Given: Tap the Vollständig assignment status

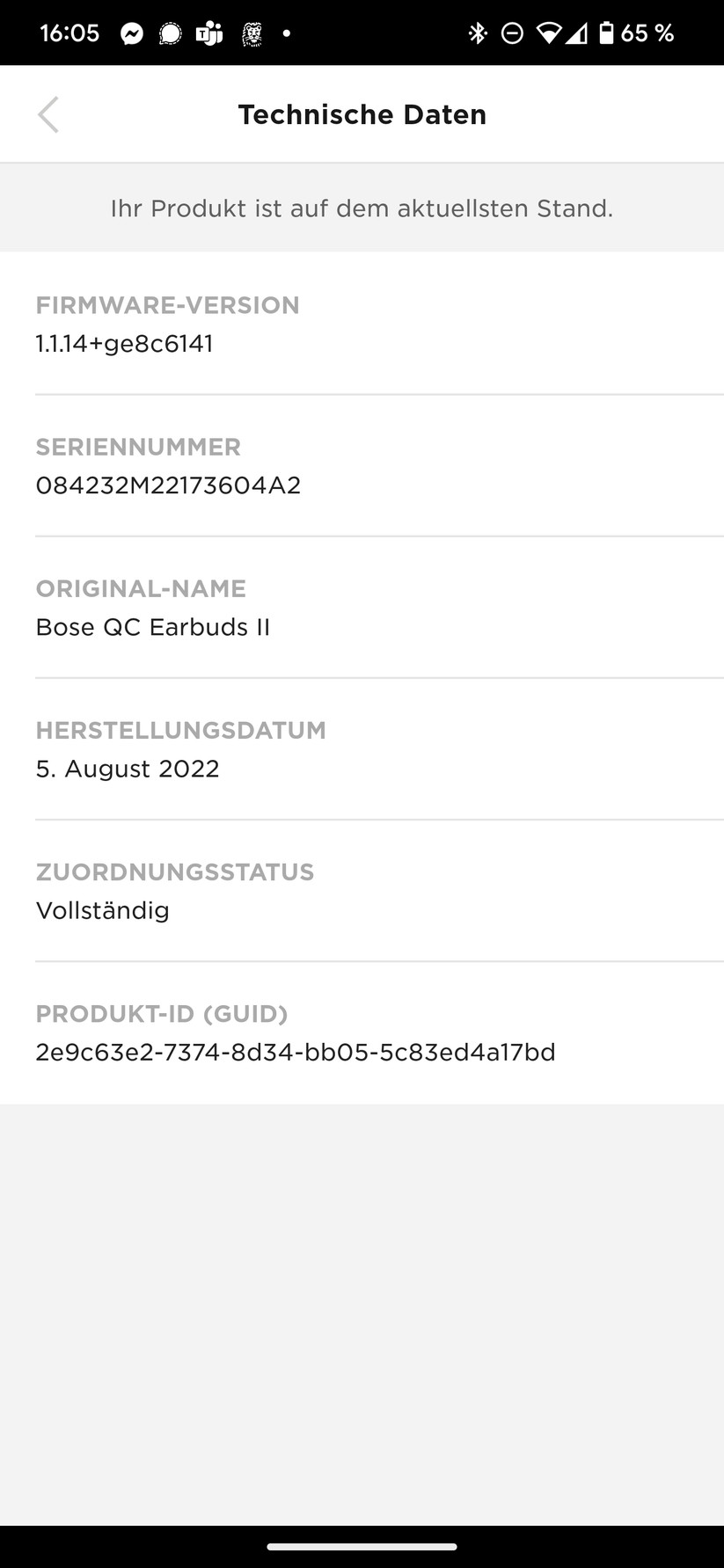Looking at the screenshot, I should point(102,910).
